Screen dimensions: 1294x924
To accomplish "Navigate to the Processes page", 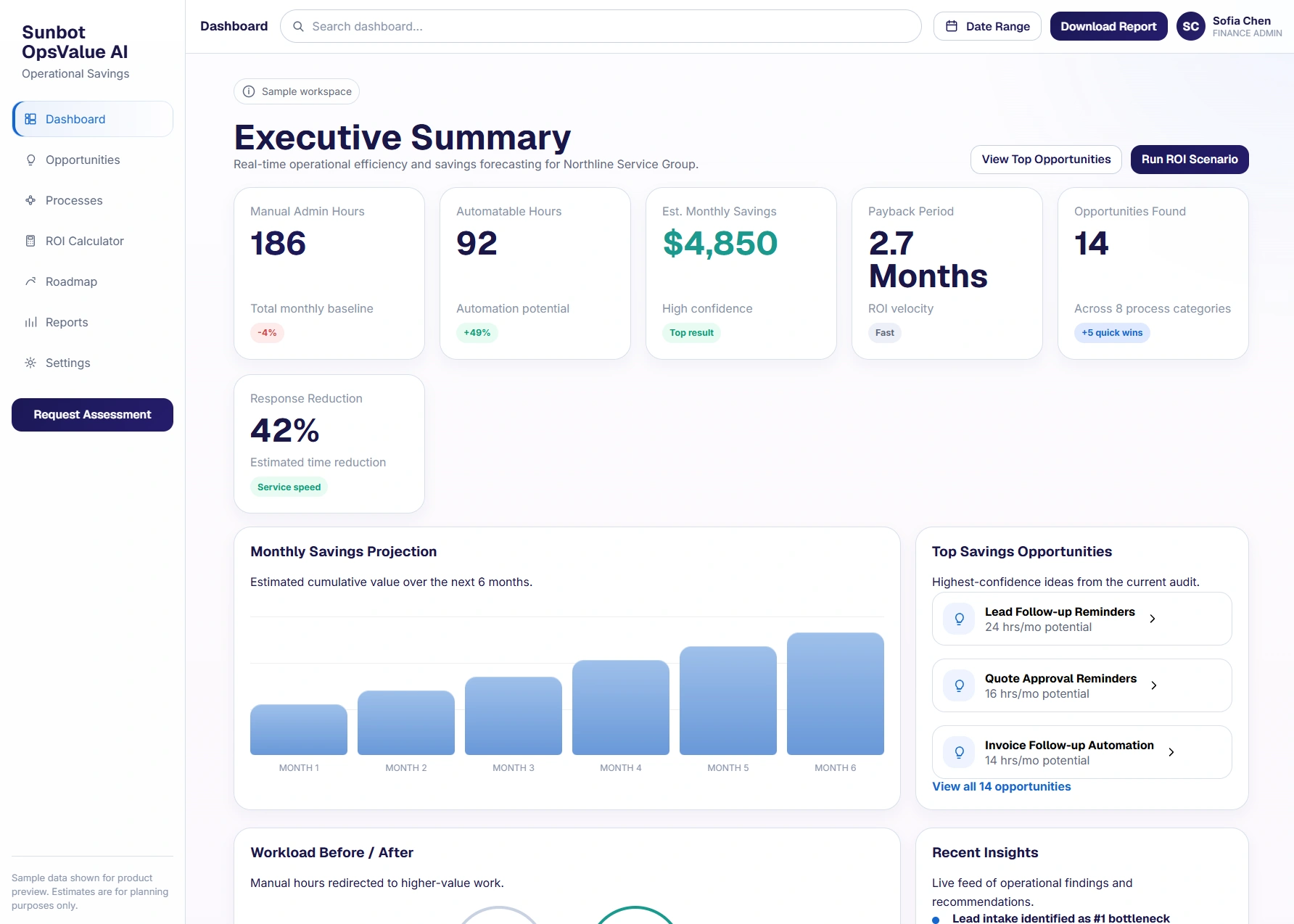I will point(93,200).
